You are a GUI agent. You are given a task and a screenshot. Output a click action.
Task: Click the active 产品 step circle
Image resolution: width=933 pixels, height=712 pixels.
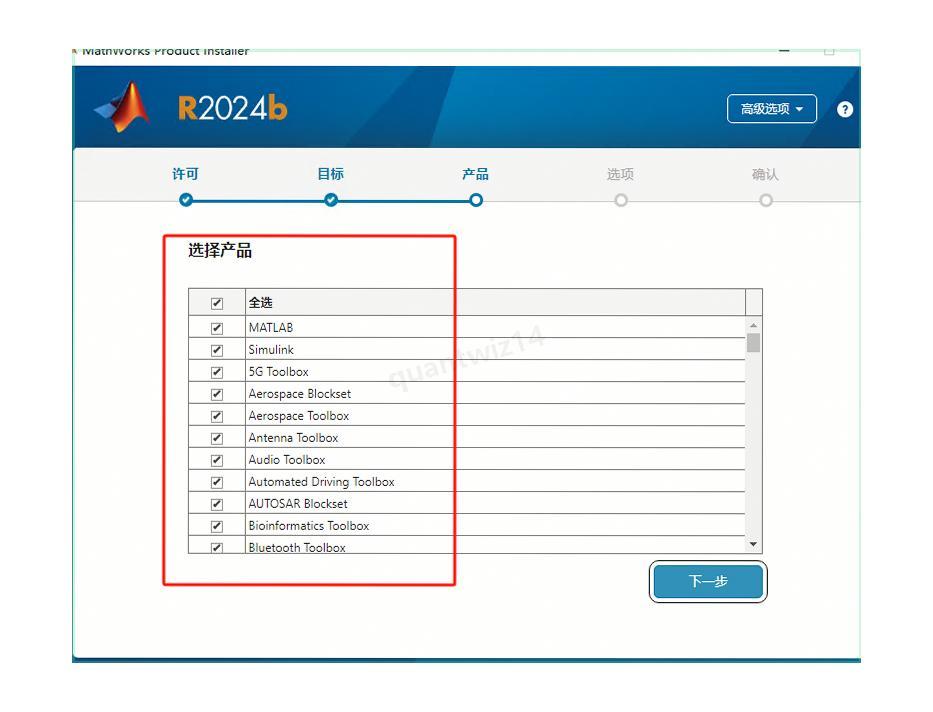click(476, 199)
